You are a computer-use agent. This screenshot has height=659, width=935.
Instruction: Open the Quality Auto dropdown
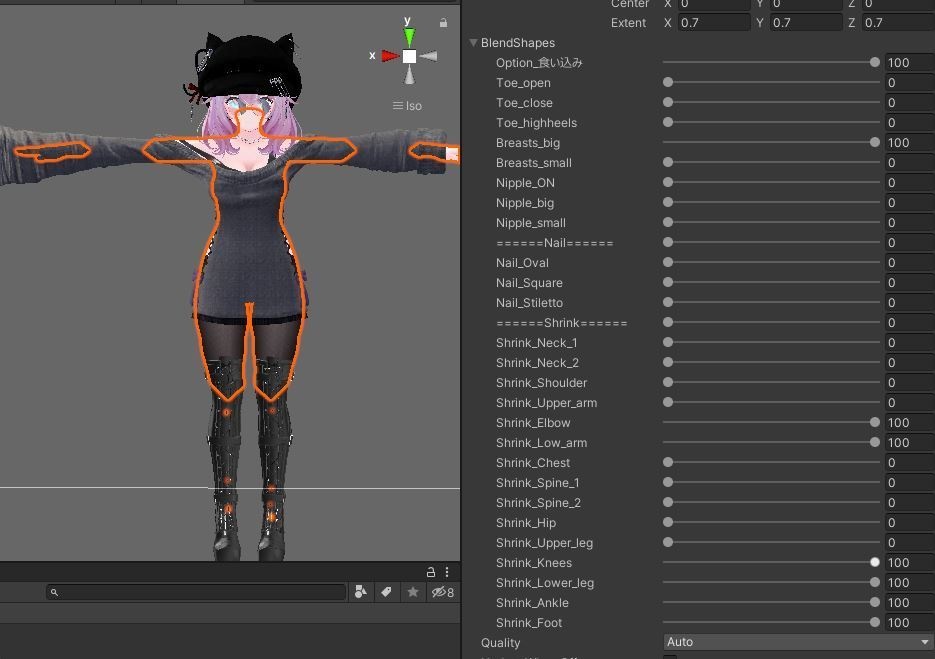[798, 642]
